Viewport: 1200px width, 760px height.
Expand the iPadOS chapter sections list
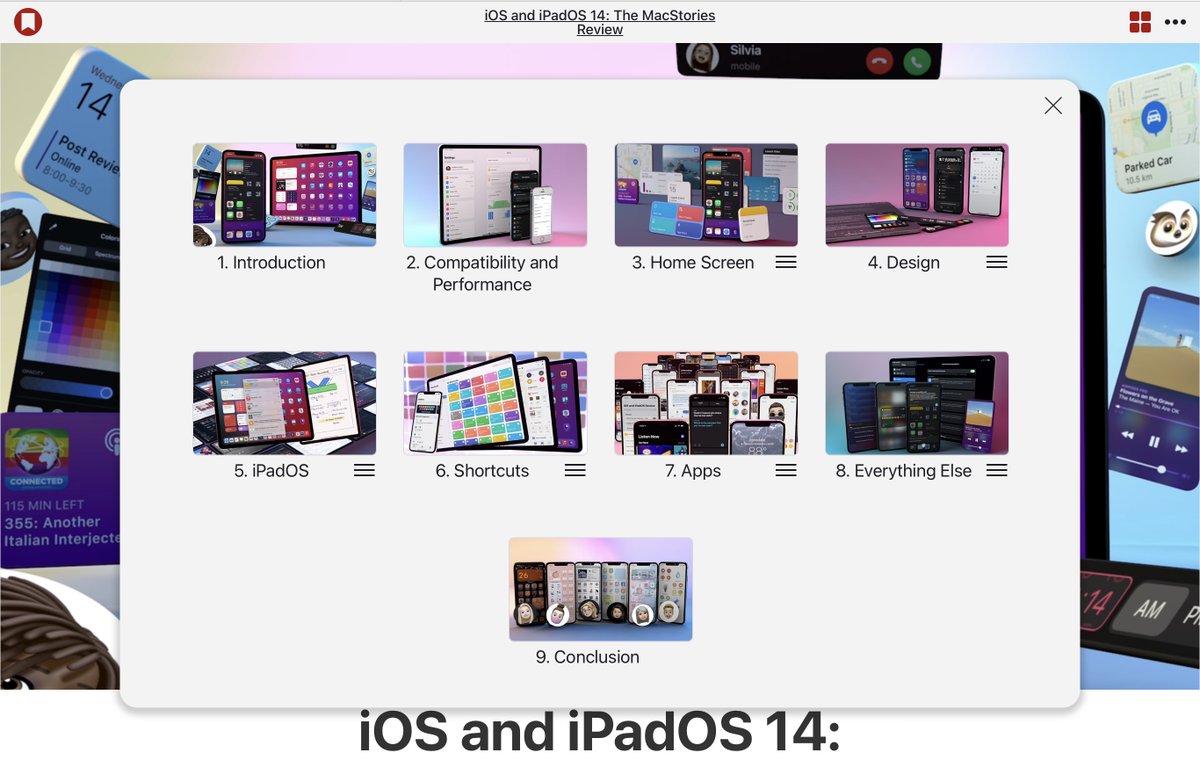click(x=364, y=470)
